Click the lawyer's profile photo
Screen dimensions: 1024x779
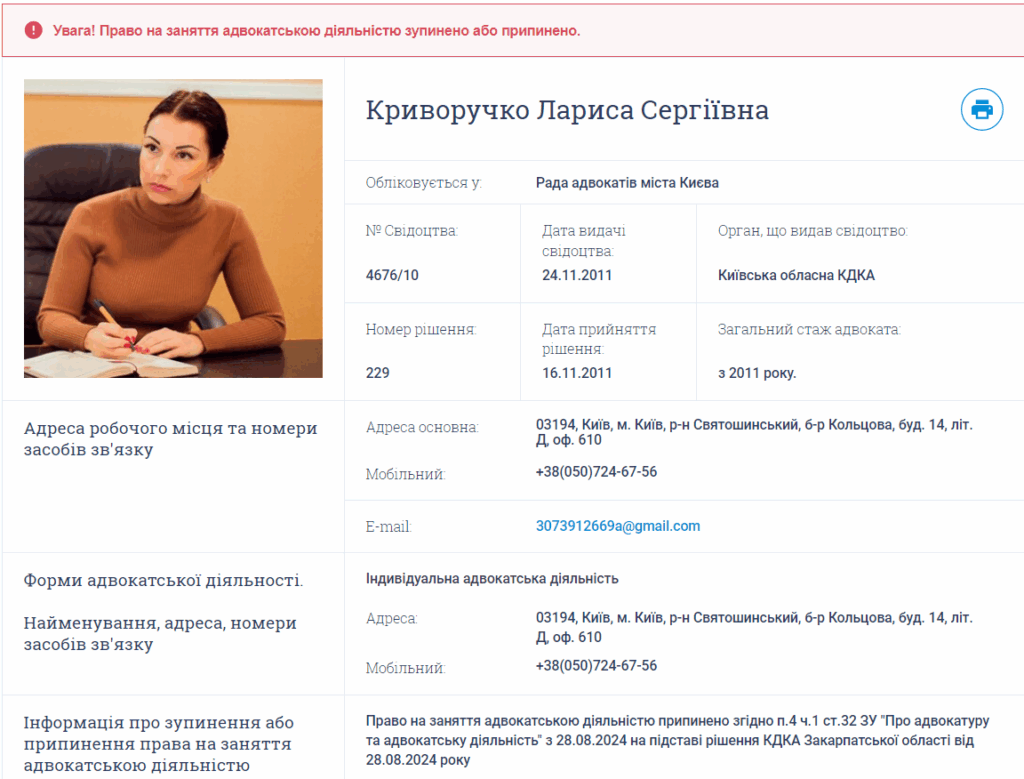(173, 228)
